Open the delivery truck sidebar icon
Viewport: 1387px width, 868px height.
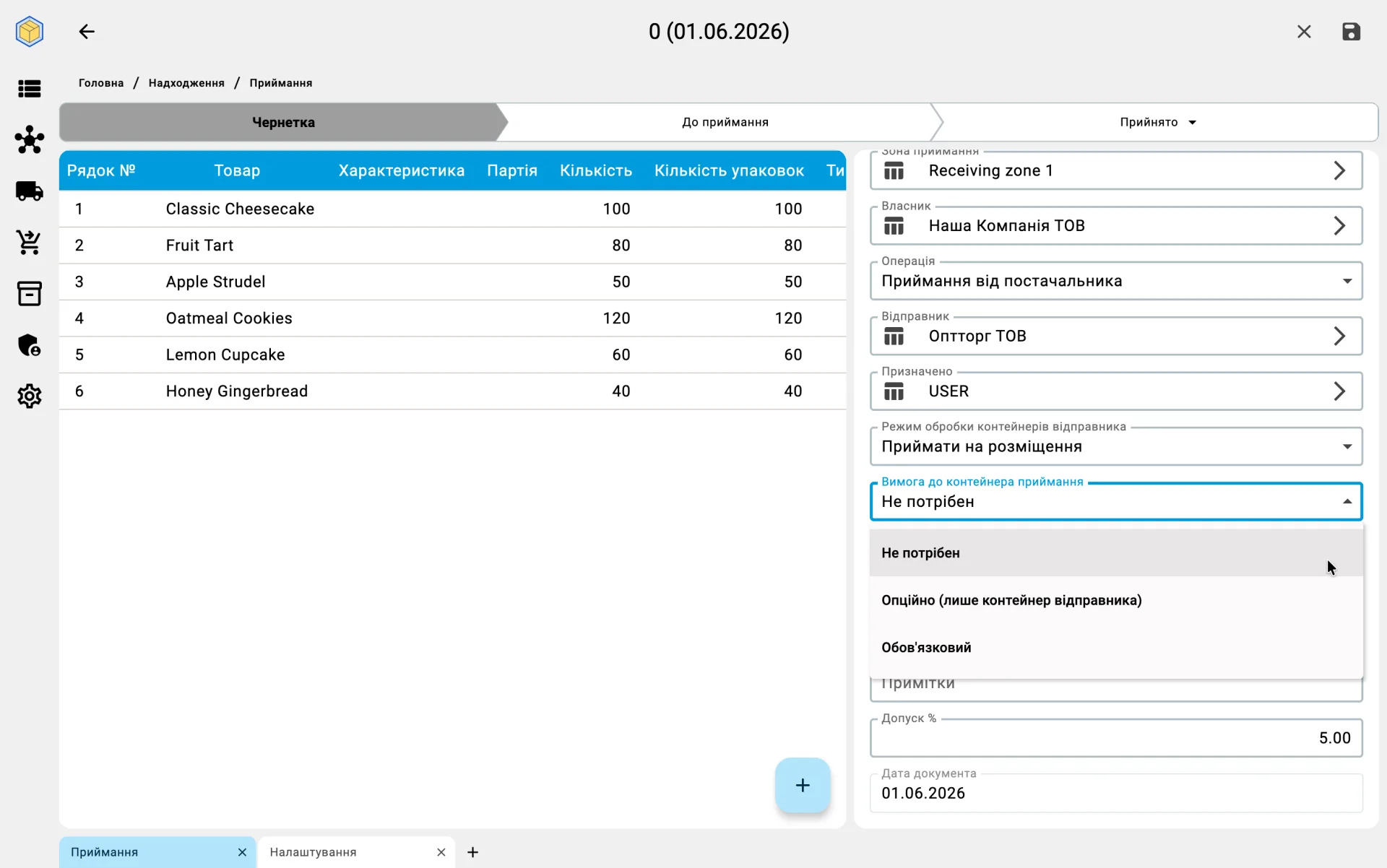click(30, 191)
